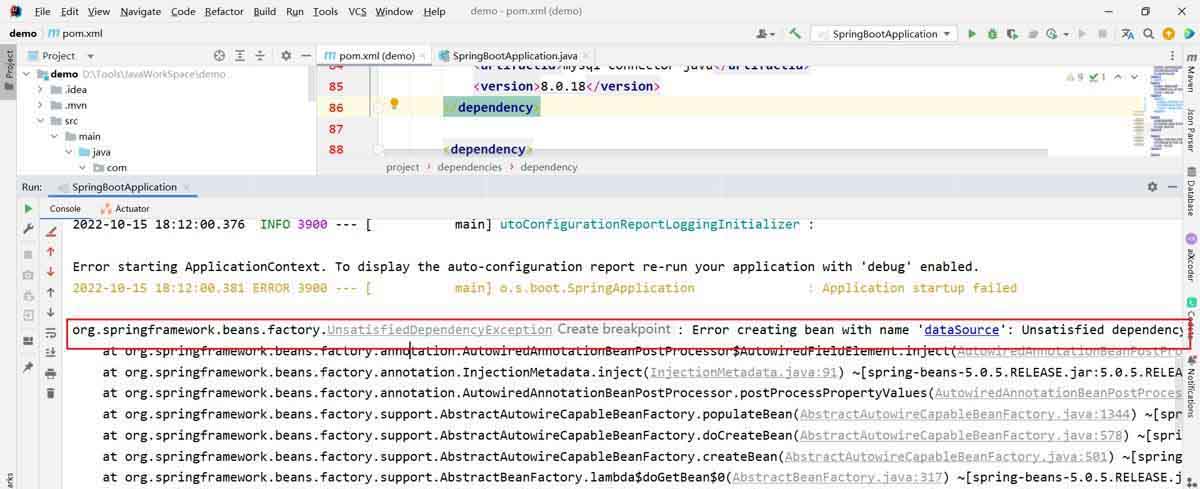Collapse the demo root folder
The height and width of the screenshot is (489, 1200).
27,74
